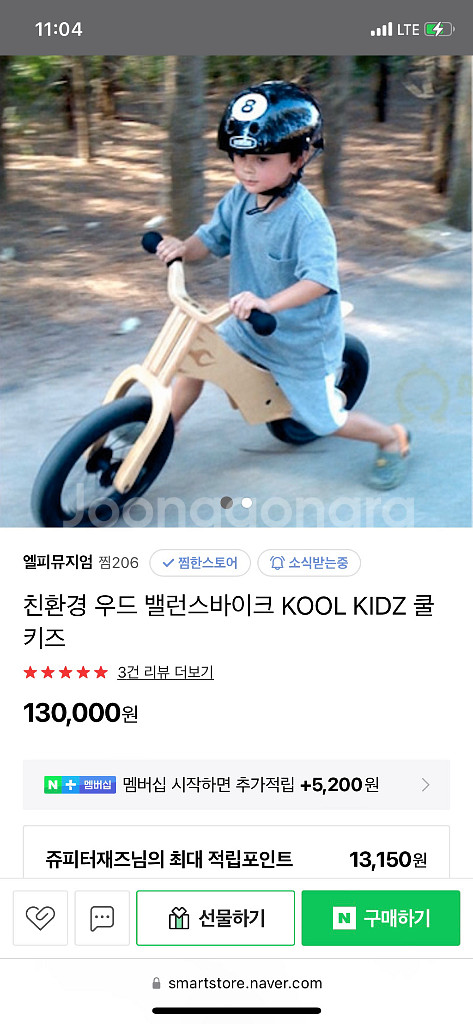
Task: Tap the 구매하기 purchase button
Action: (x=381, y=918)
